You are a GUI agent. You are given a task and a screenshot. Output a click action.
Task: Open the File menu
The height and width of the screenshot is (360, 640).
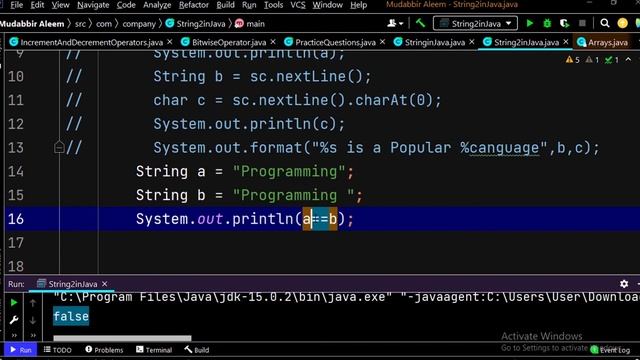tap(16, 5)
